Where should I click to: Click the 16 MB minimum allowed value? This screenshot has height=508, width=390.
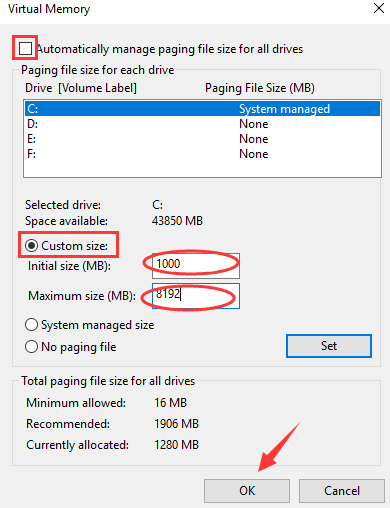click(x=170, y=403)
